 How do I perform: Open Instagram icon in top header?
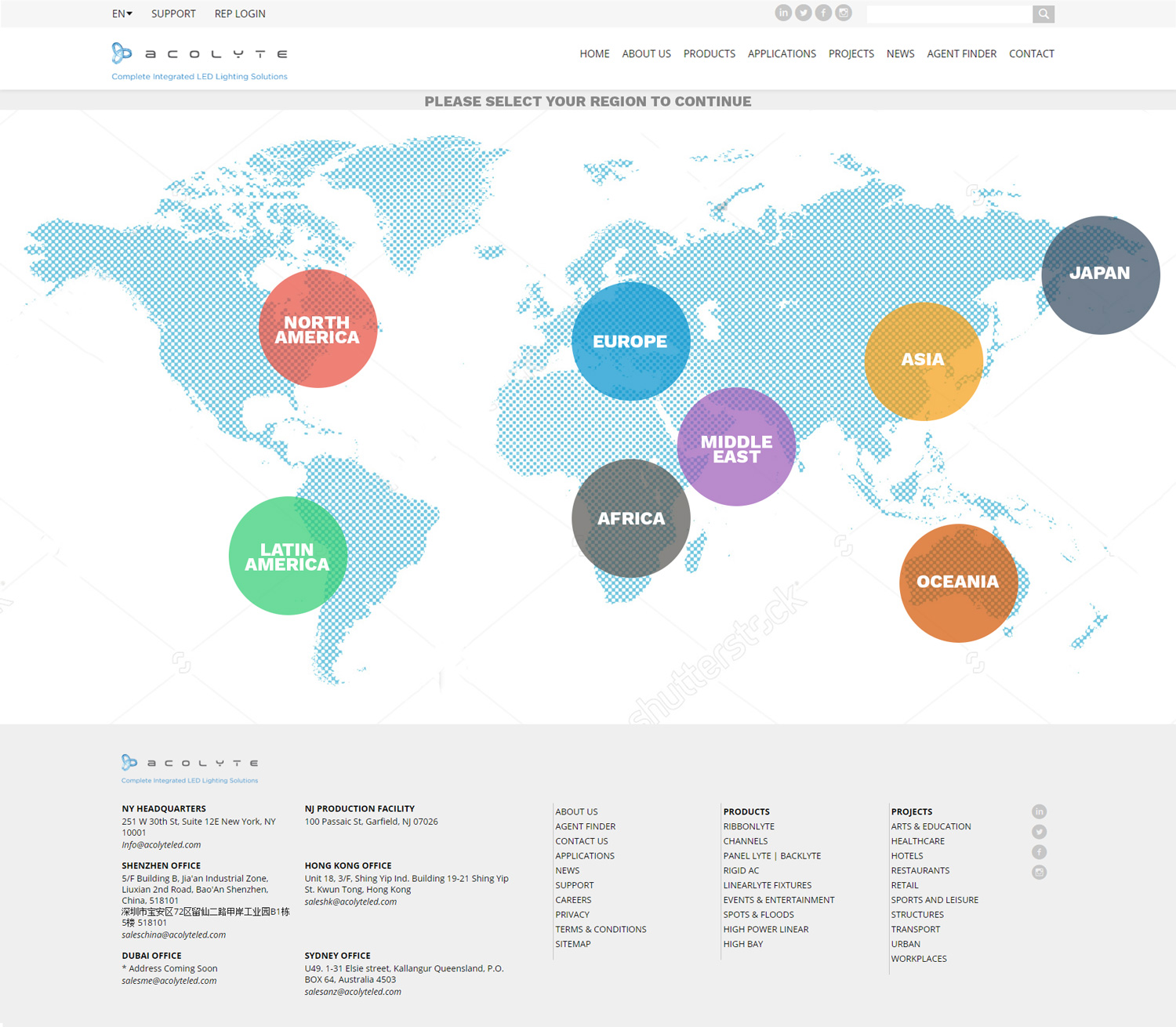tap(844, 13)
